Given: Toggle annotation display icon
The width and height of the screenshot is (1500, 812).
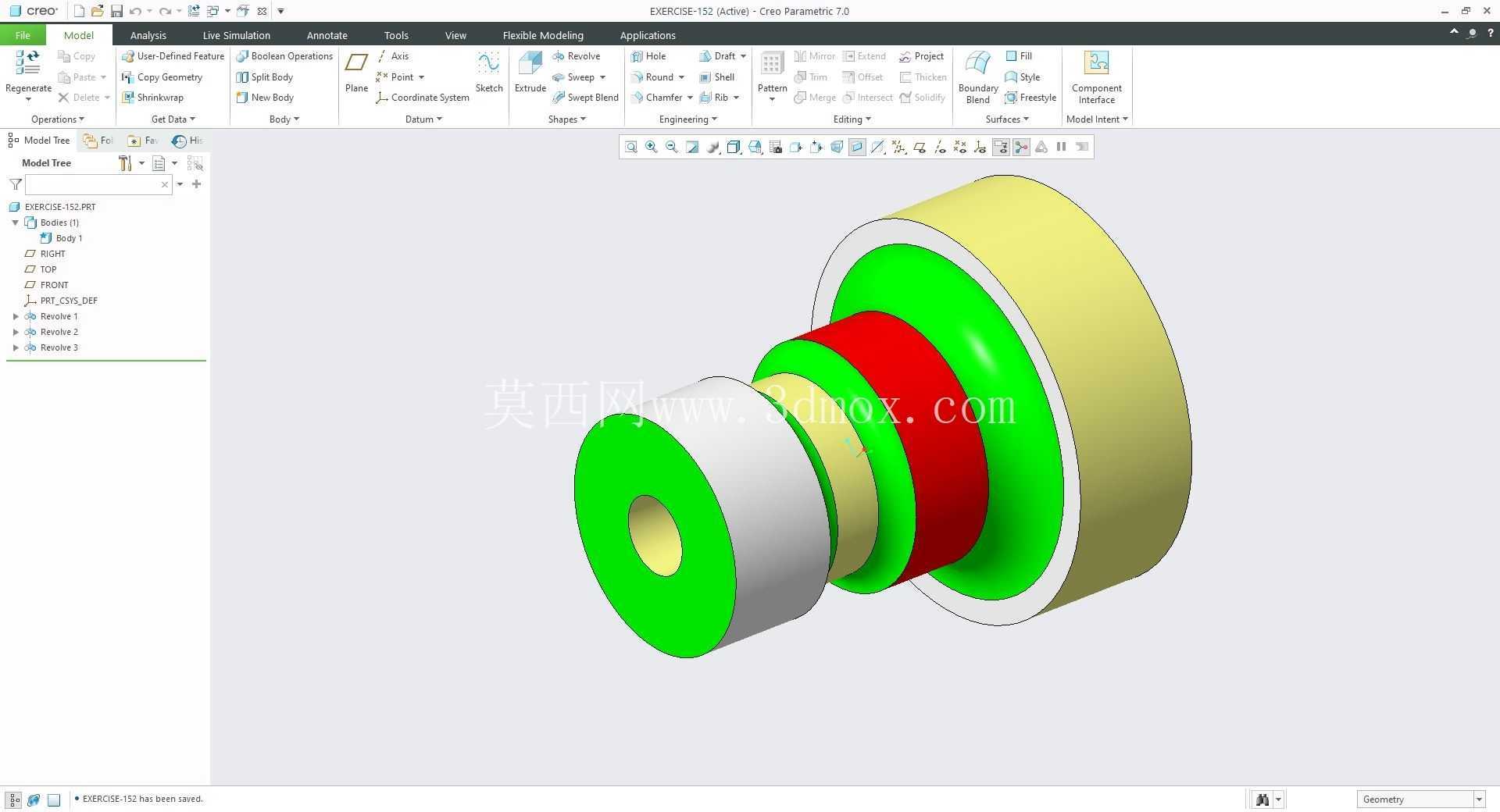Looking at the screenshot, I should point(1001,147).
